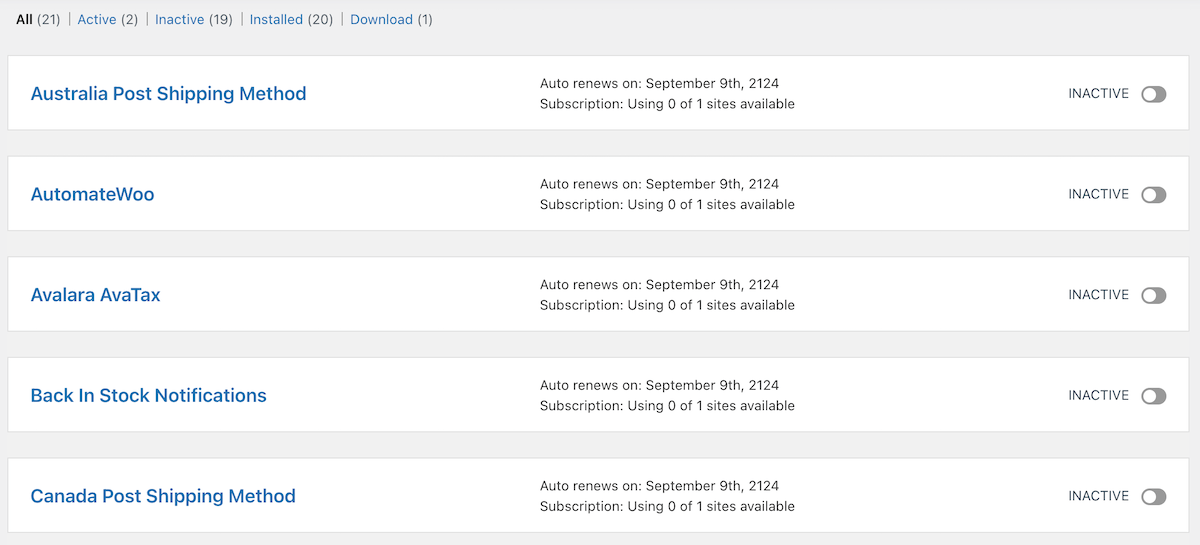Click Subscription sites text for AutomateWoo
Screen dimensions: 1200x545
pyautogui.click(x=667, y=205)
